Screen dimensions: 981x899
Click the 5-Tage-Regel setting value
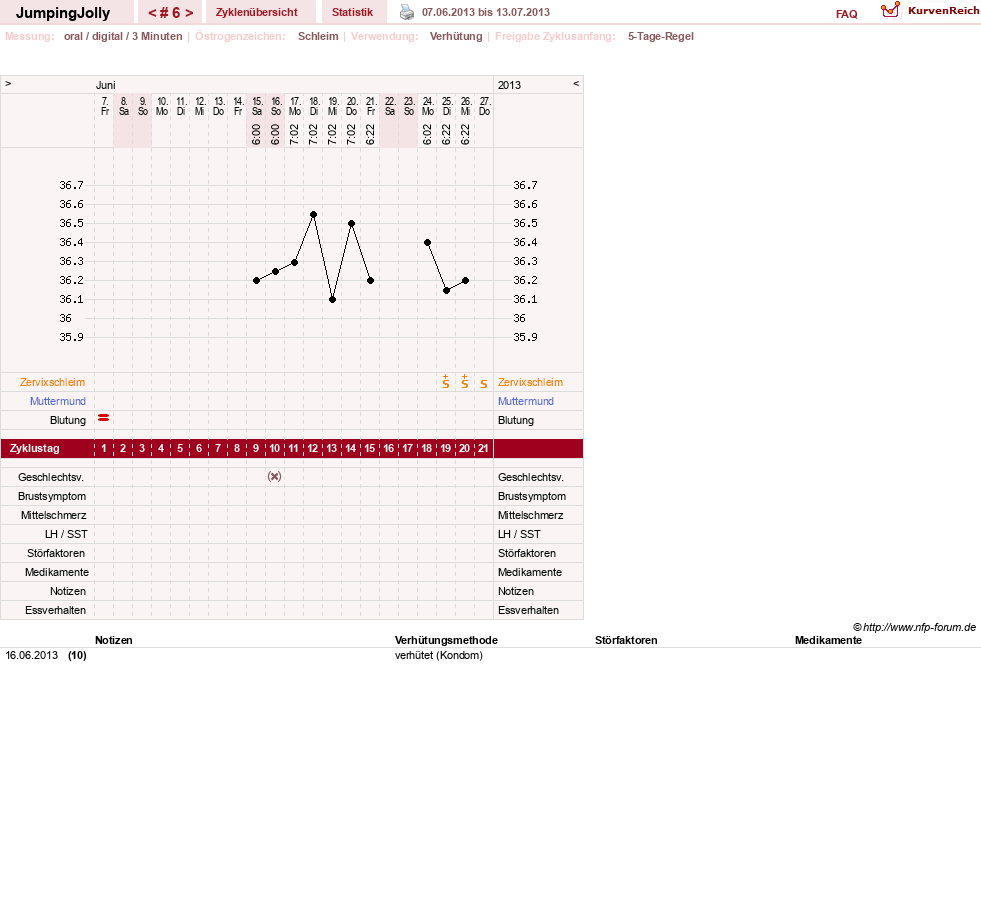click(661, 36)
